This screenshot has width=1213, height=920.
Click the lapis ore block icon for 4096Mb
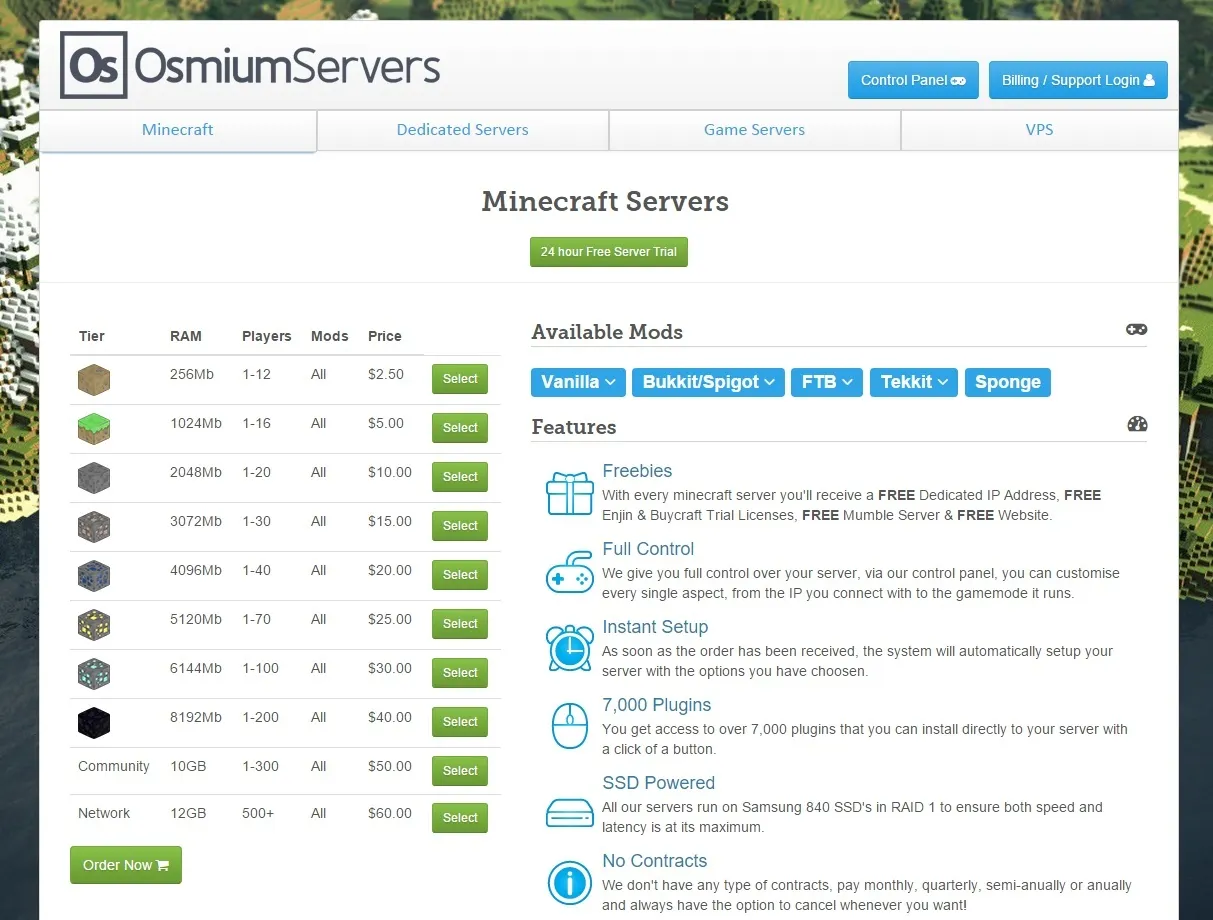(94, 576)
